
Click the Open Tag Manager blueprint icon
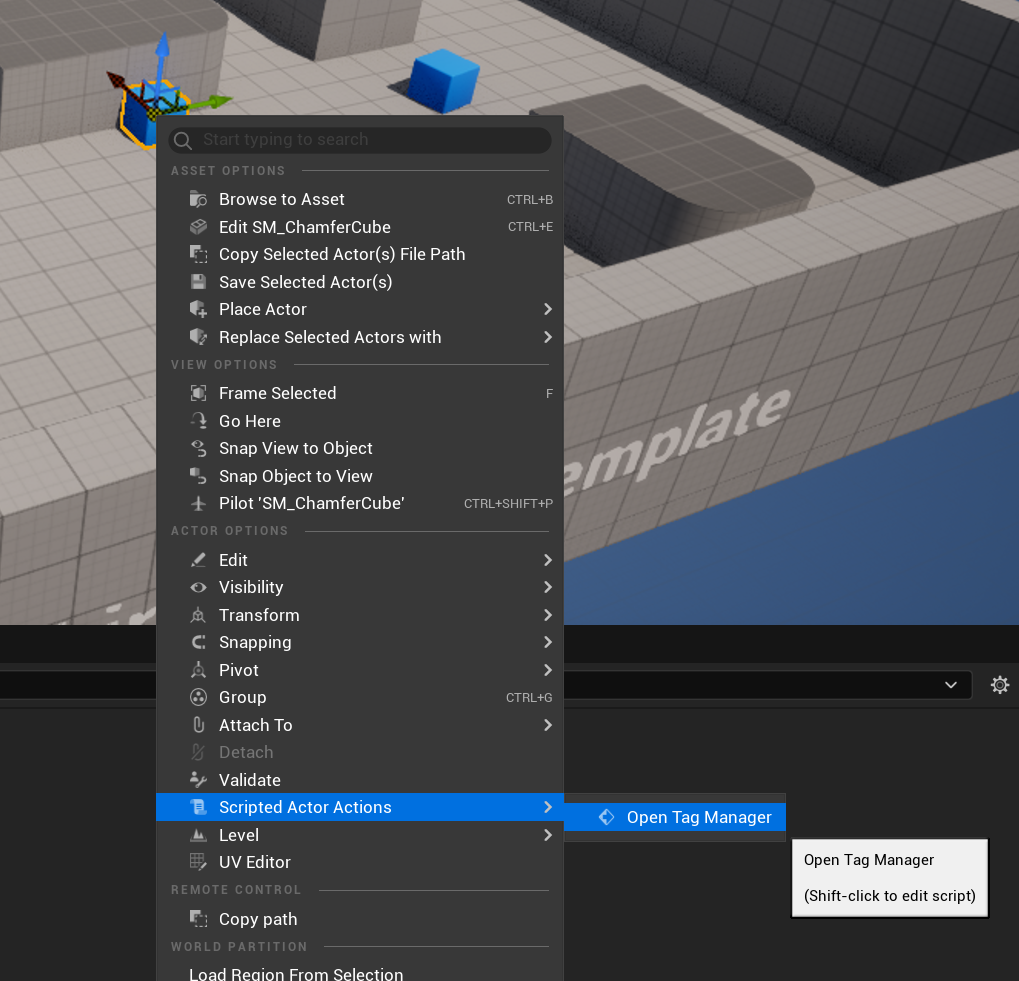point(606,817)
